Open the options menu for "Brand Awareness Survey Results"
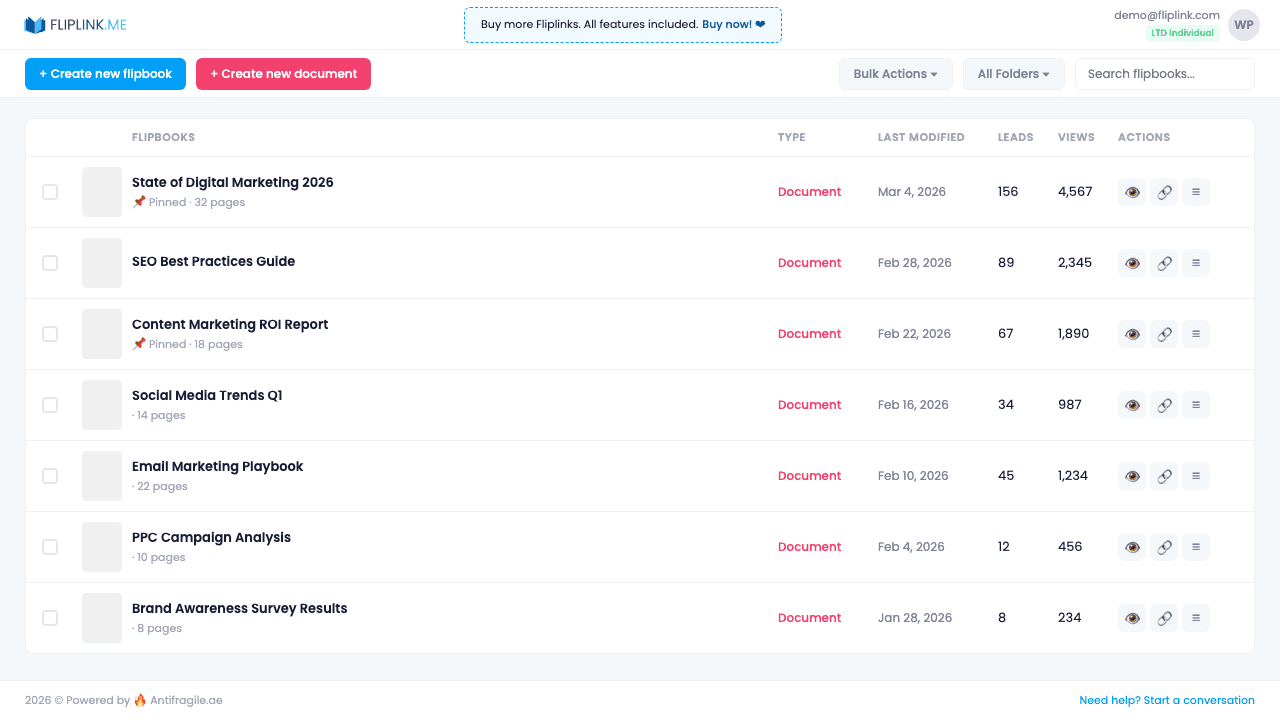Screen dimensions: 1280x720 tap(1195, 617)
